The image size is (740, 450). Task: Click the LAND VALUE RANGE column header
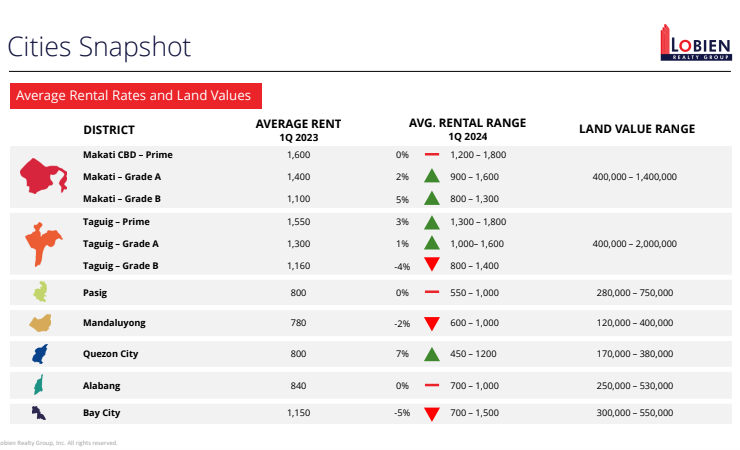coord(637,129)
